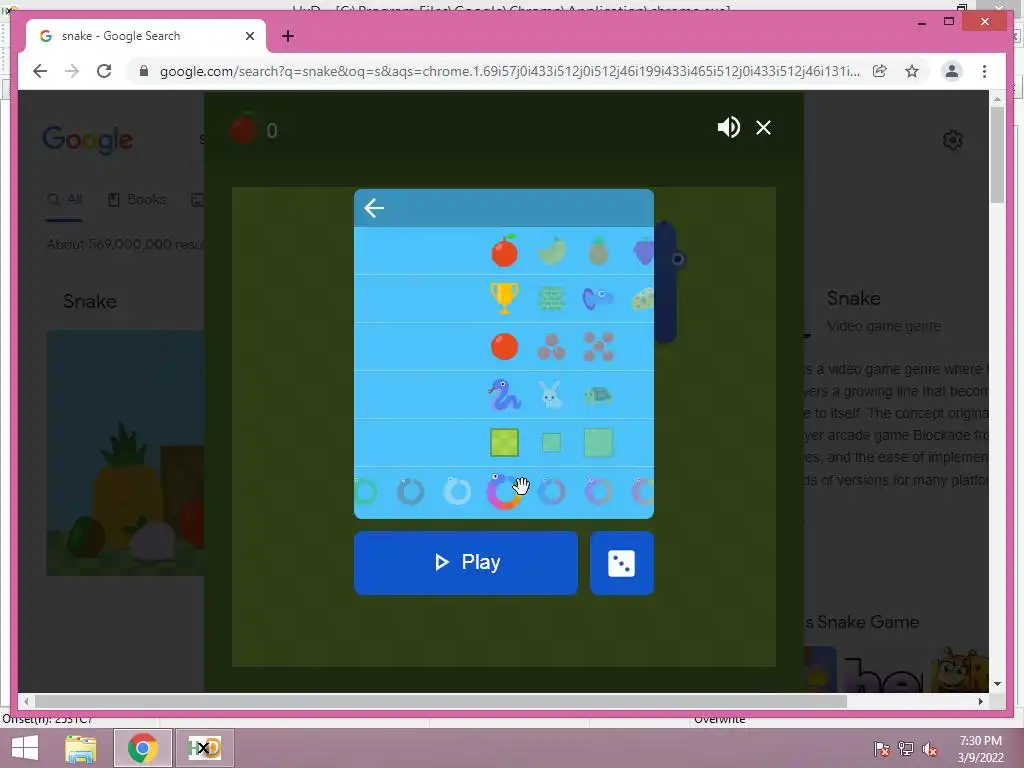Select the pineapple fruit option
The width and height of the screenshot is (1024, 768).
pos(598,251)
